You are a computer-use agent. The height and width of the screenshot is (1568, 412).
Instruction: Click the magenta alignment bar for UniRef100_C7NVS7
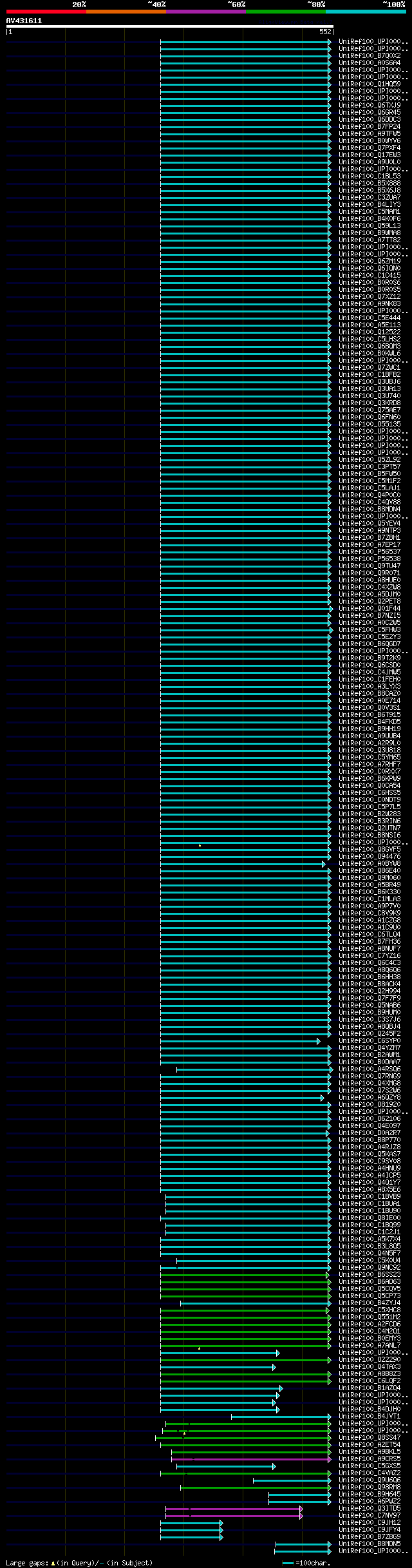coord(234,1516)
